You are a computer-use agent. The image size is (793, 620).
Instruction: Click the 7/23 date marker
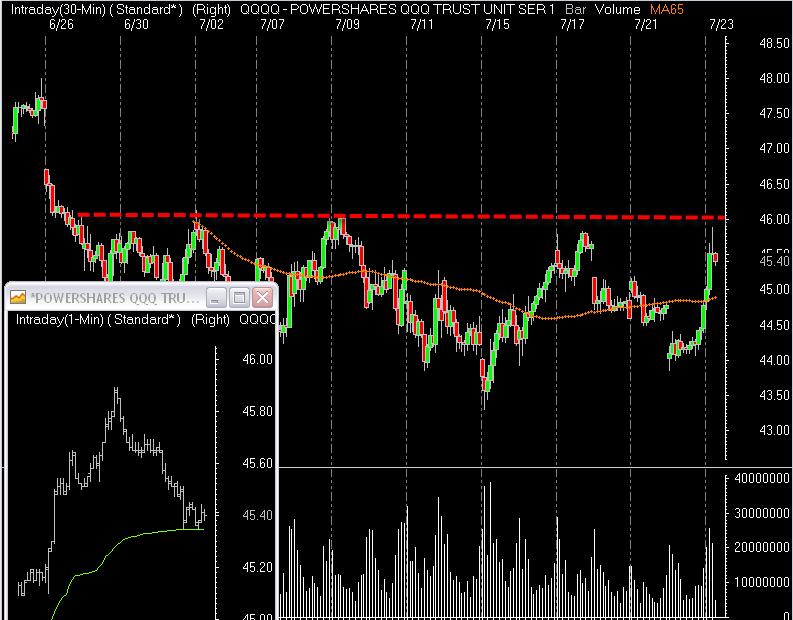click(x=721, y=24)
